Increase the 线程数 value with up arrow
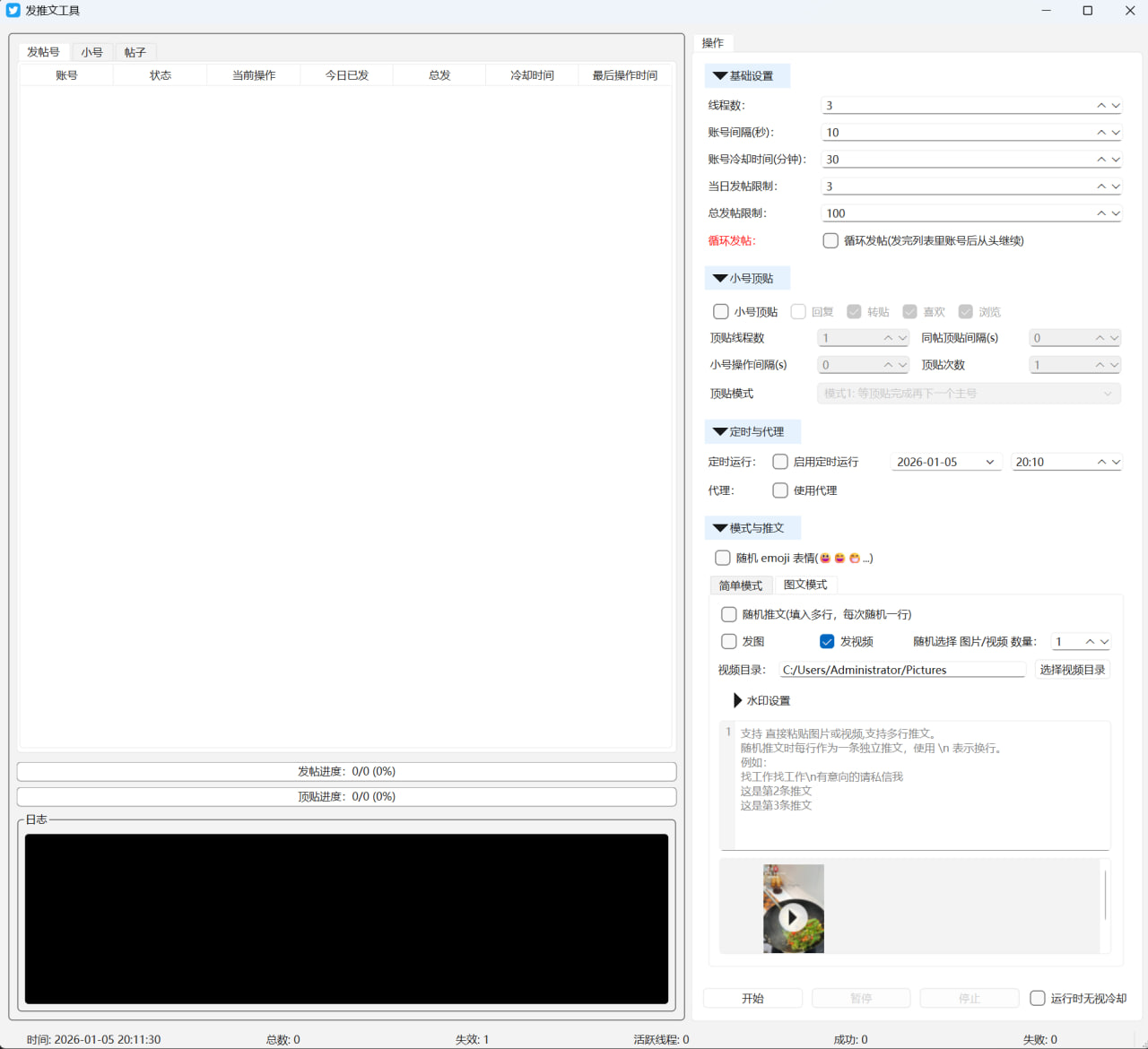The height and width of the screenshot is (1049, 1148). pyautogui.click(x=1101, y=106)
